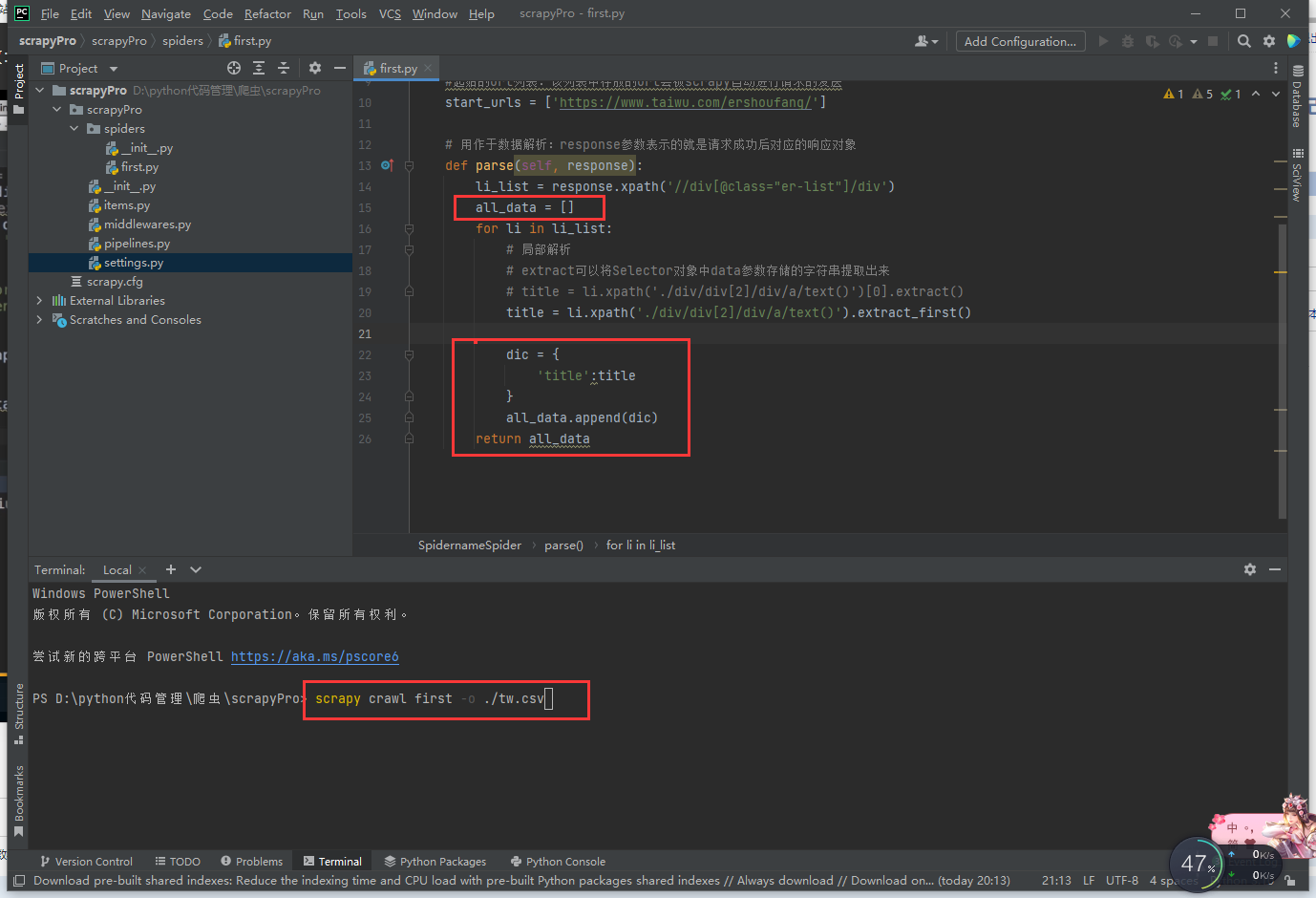The height and width of the screenshot is (898, 1316).
Task: Toggle the Project tool window from the left strip
Action: coord(19,88)
